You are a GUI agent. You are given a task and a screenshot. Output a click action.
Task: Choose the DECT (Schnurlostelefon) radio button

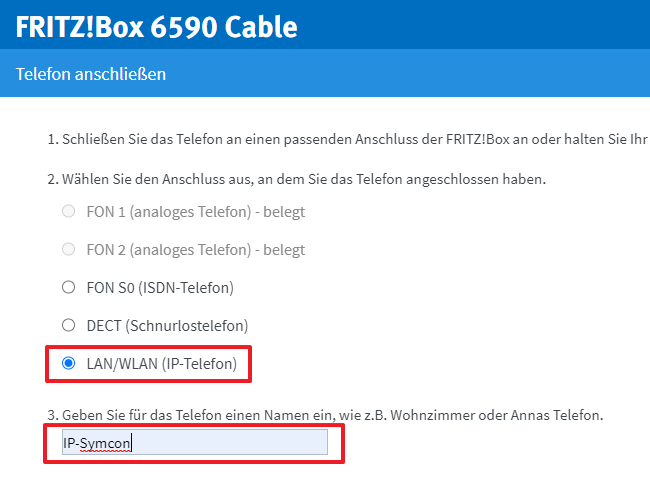68,326
